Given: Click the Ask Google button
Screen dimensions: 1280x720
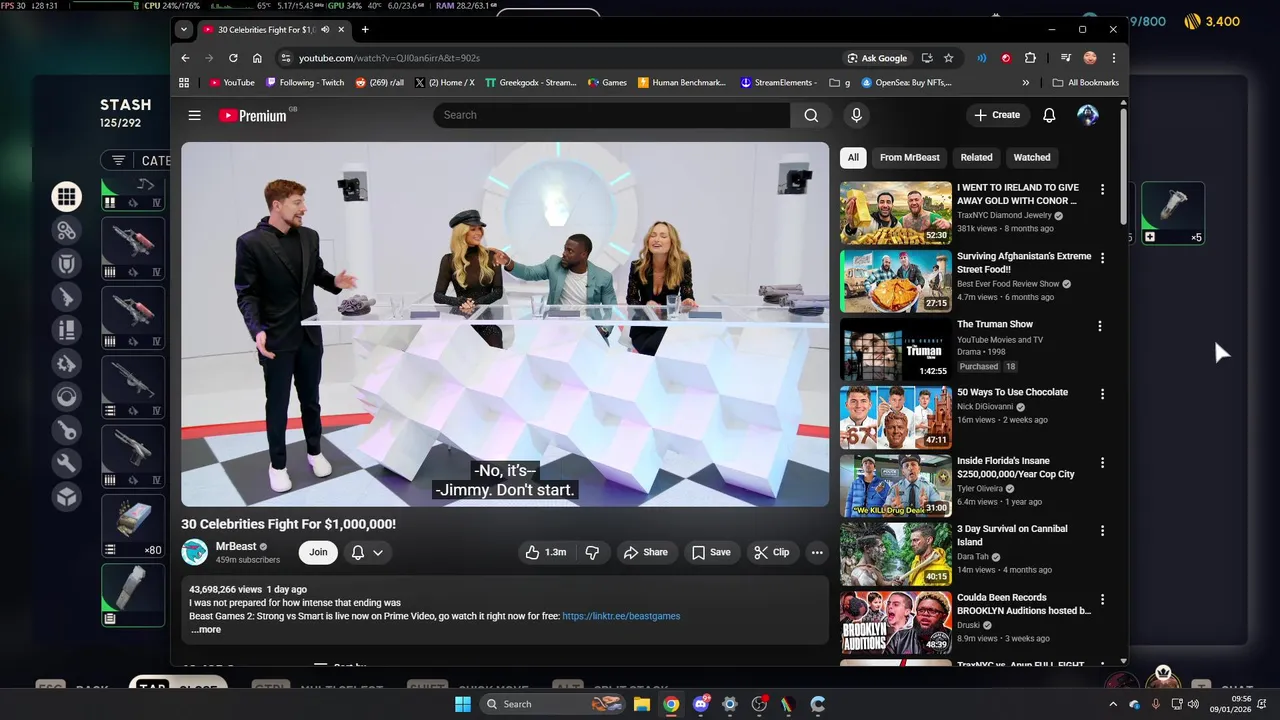Looking at the screenshot, I should (877, 58).
